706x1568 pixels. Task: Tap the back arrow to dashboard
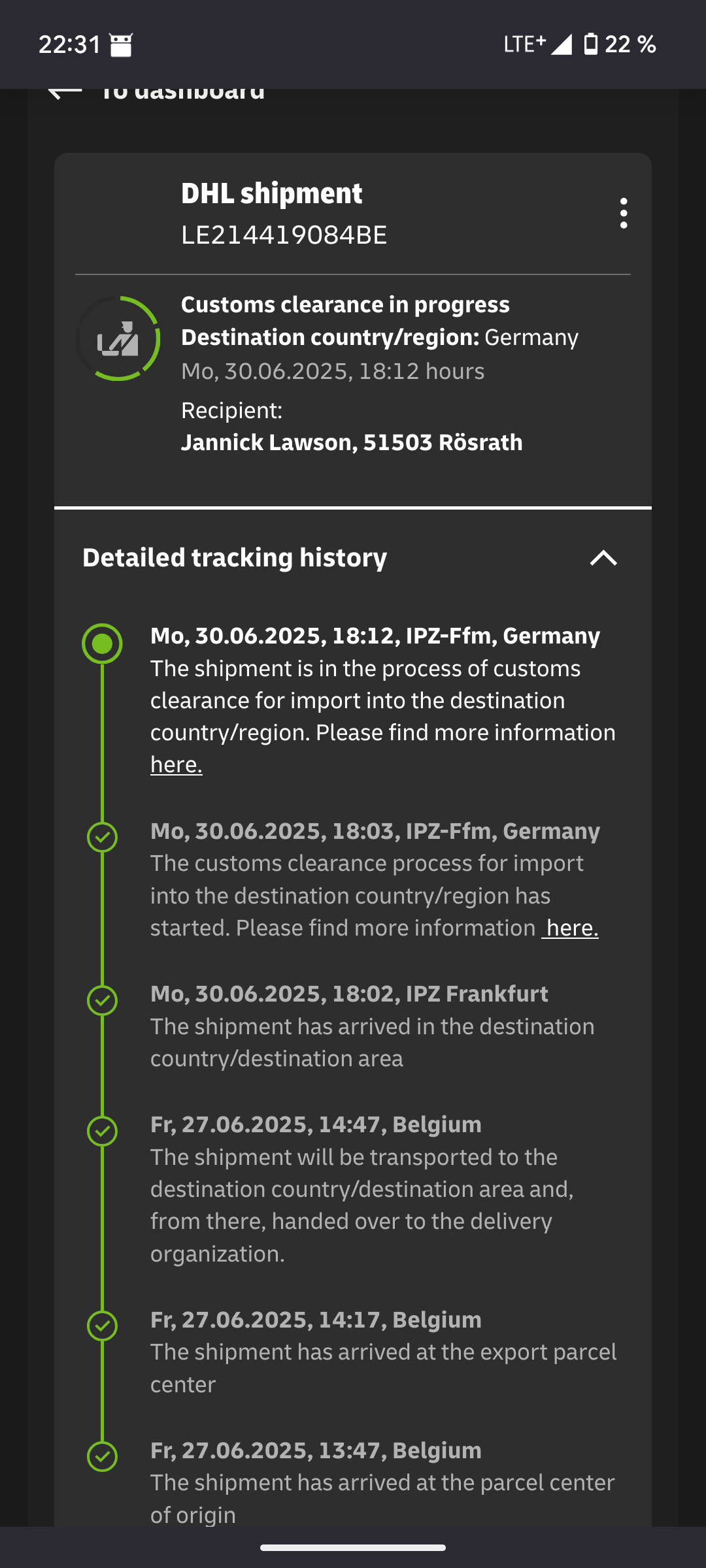click(64, 92)
